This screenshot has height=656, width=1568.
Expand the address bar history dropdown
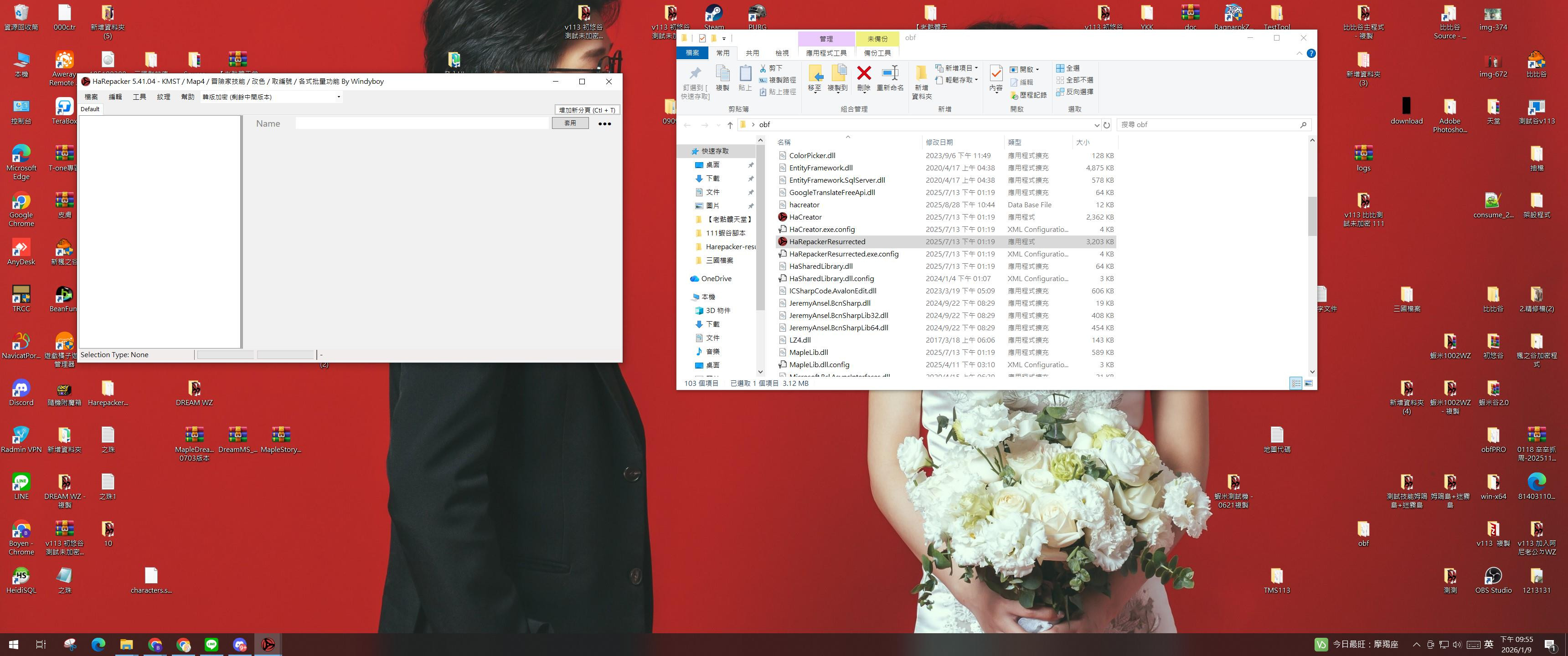point(1096,125)
